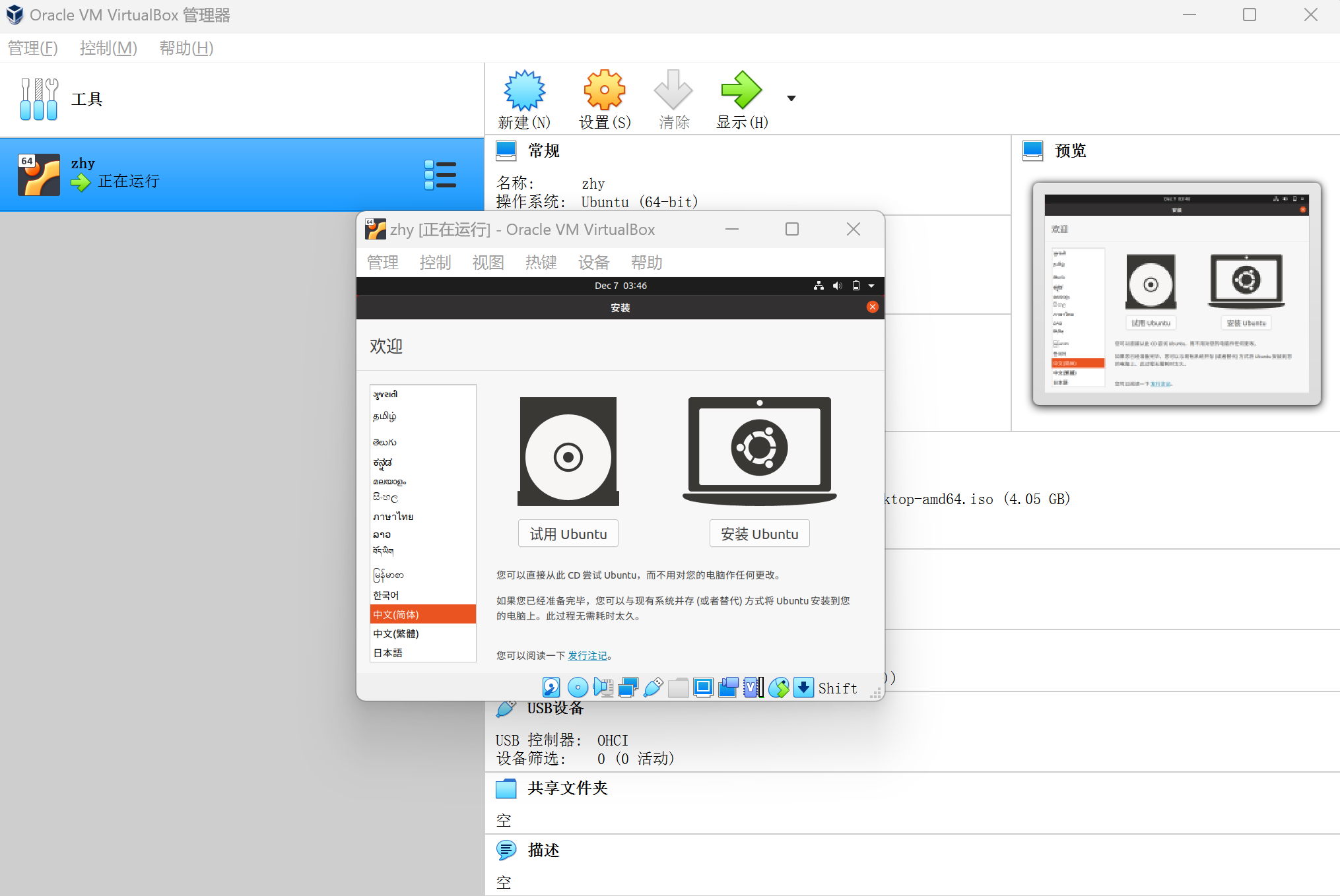Select ภาษาไทย language

(x=423, y=517)
